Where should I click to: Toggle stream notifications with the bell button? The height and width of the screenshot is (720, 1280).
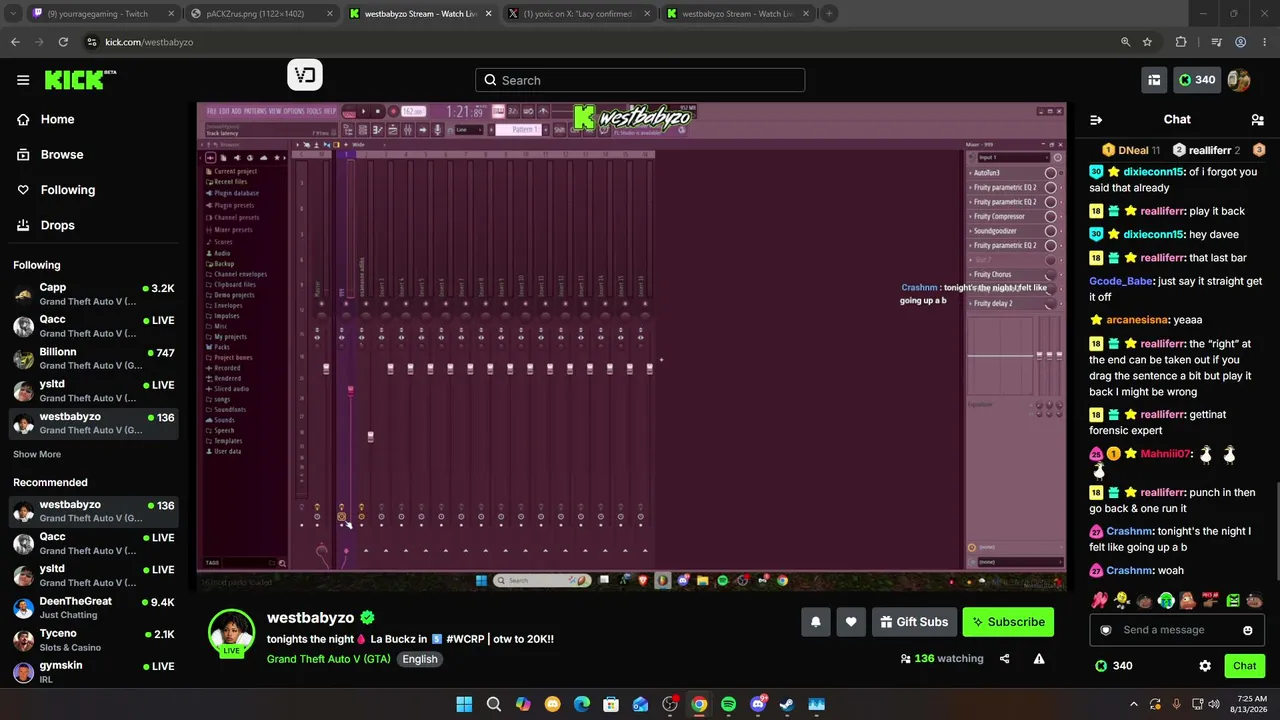tap(816, 622)
